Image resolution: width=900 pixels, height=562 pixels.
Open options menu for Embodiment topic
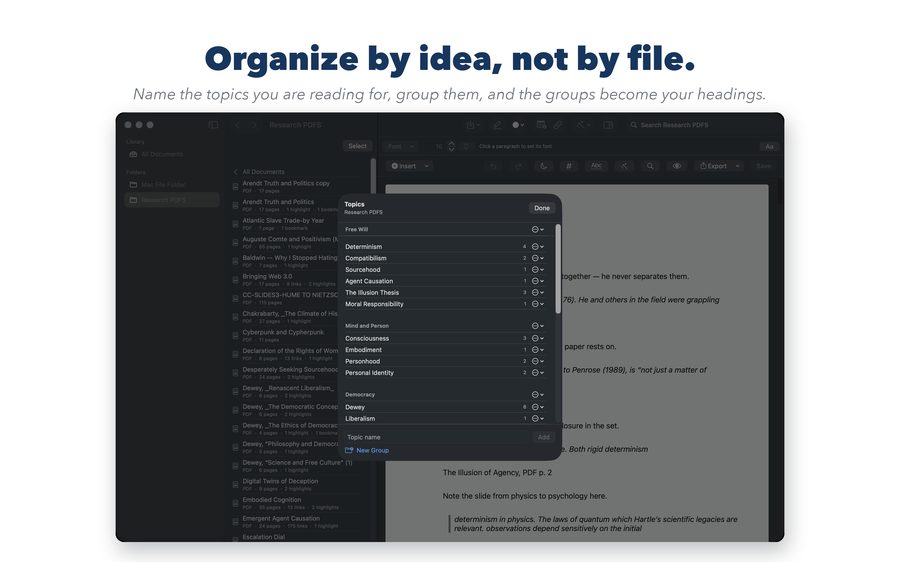point(537,350)
